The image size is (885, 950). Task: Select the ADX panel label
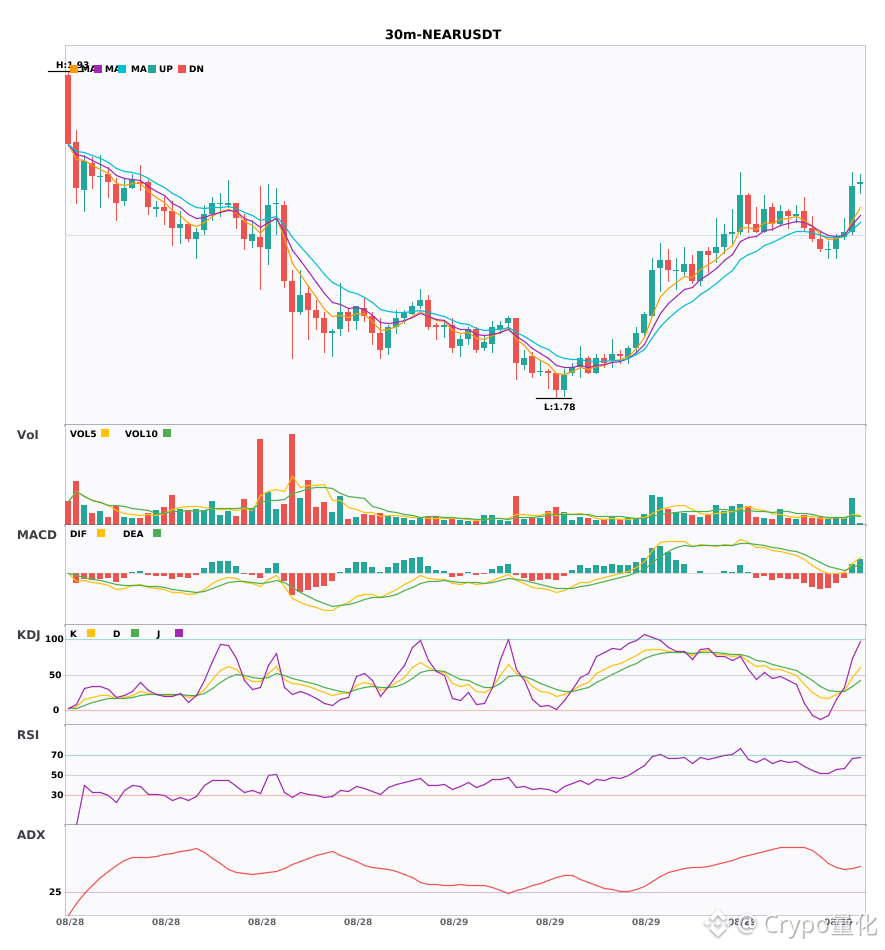click(31, 835)
